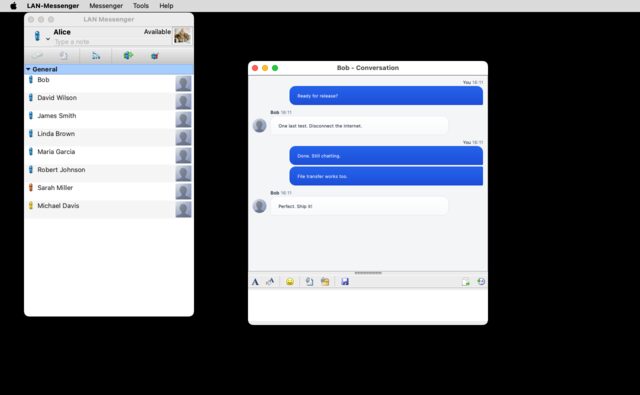Viewport: 640px width, 395px height.
Task: Select James Smith in the contact list
Action: pos(109,119)
